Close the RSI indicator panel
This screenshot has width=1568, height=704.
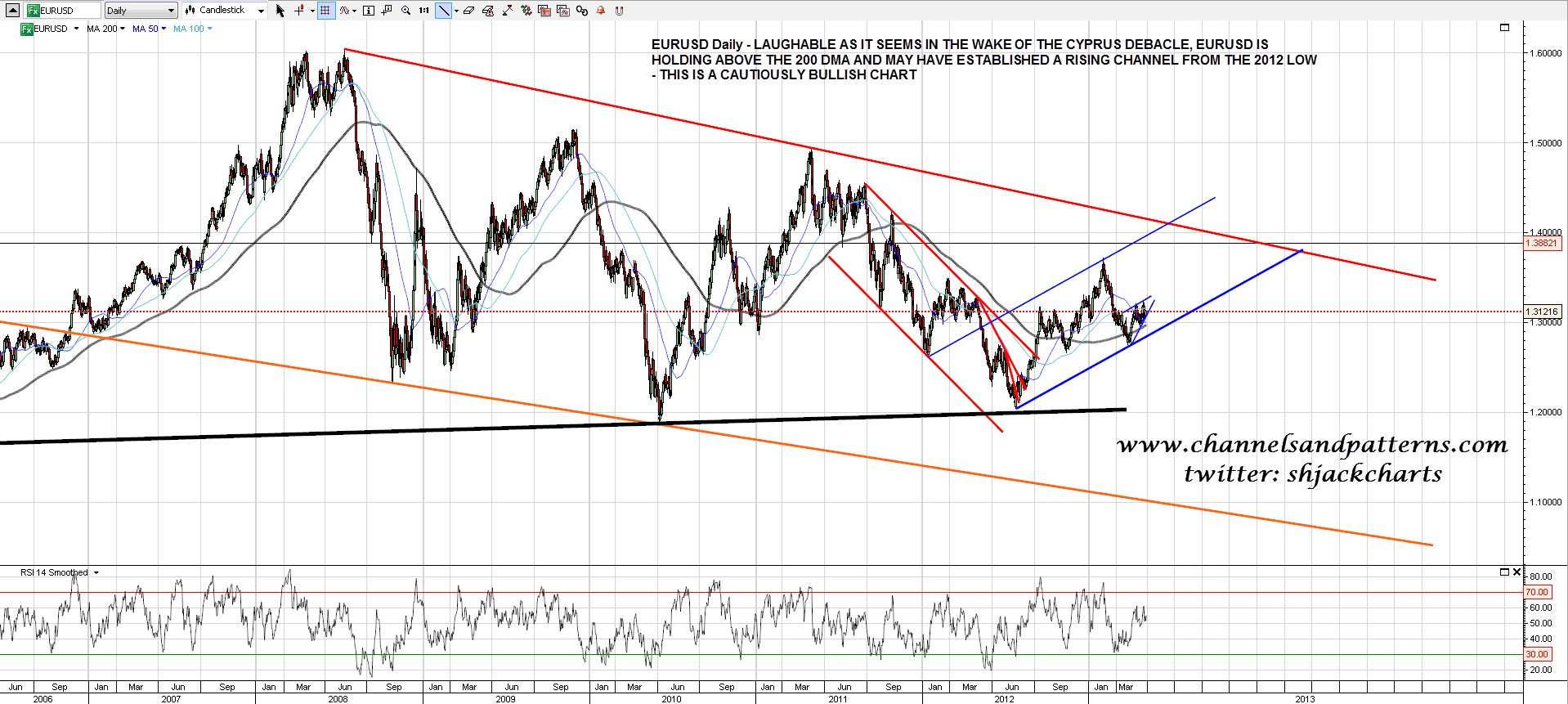[x=1516, y=572]
